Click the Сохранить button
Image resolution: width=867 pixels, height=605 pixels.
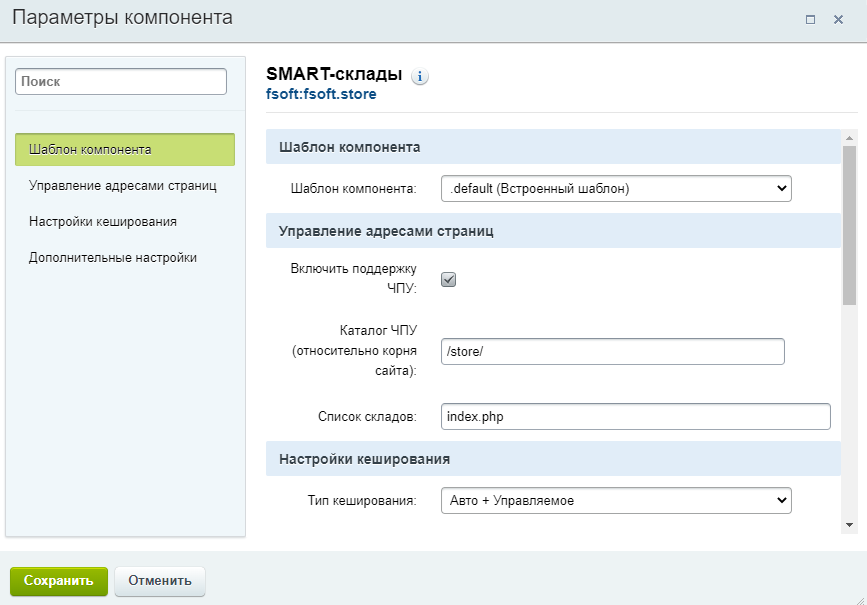coord(59,581)
